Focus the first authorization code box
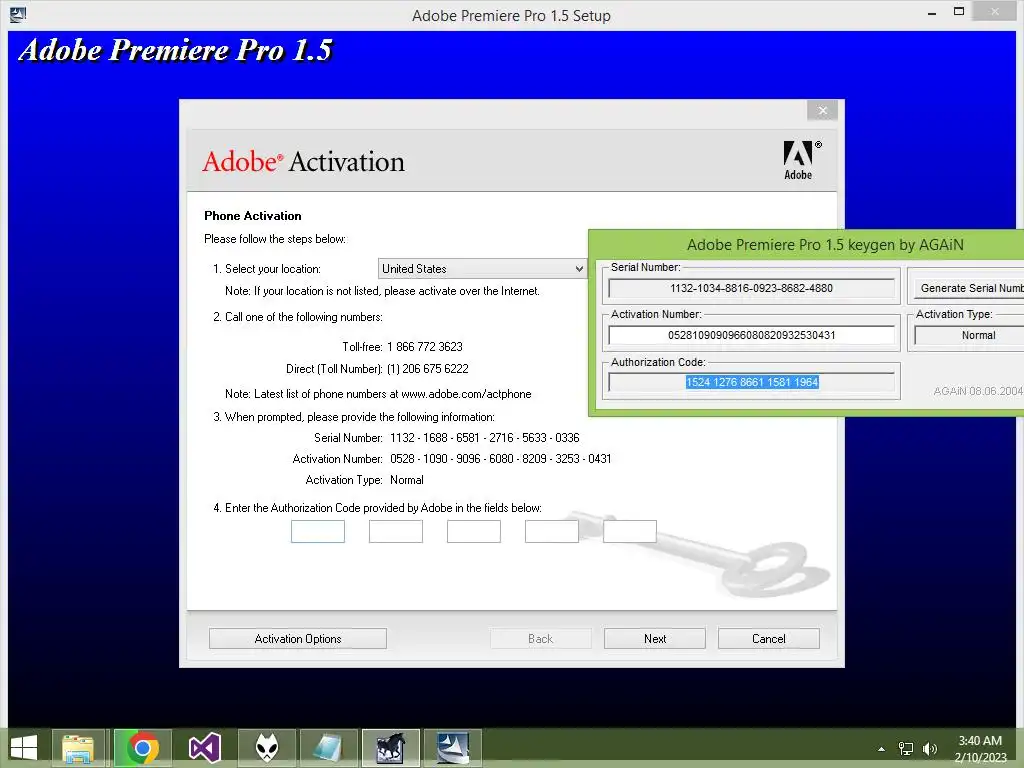Viewport: 1024px width, 768px height. [317, 532]
